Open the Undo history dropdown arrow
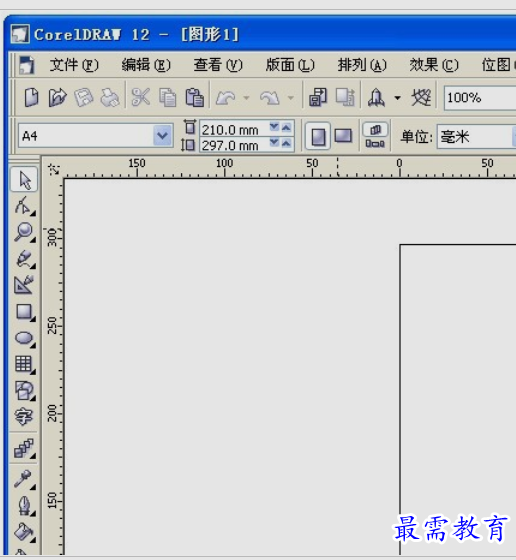 point(246,98)
